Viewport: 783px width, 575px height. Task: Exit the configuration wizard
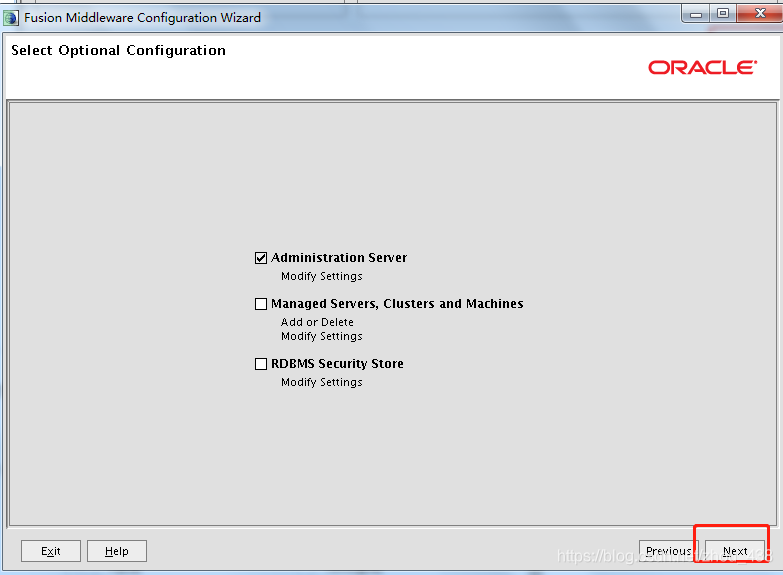pos(51,551)
